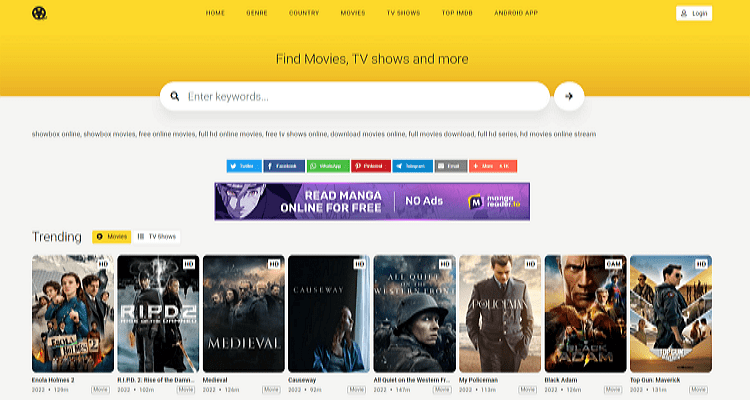Switch Trending to the TV Shows tab
Viewport: 750px width, 400px height.
(x=157, y=236)
